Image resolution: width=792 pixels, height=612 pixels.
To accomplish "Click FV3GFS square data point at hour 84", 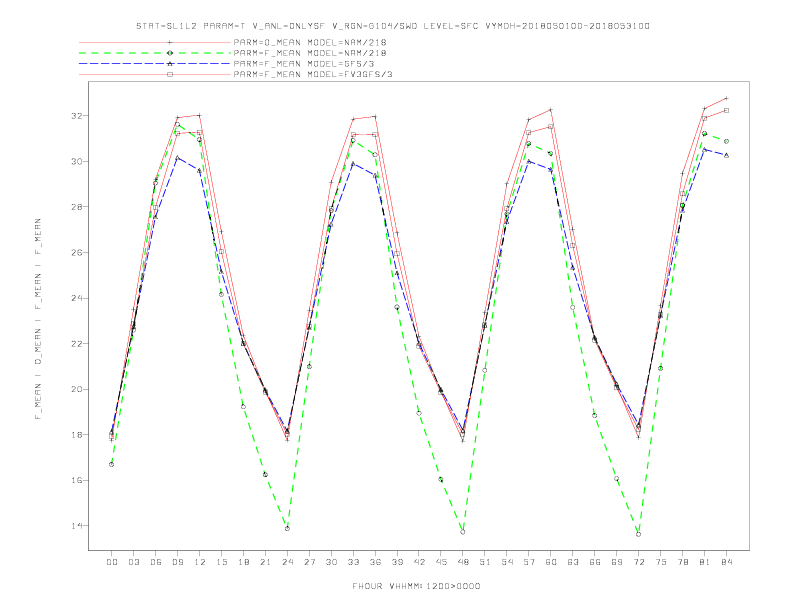I will coord(726,110).
